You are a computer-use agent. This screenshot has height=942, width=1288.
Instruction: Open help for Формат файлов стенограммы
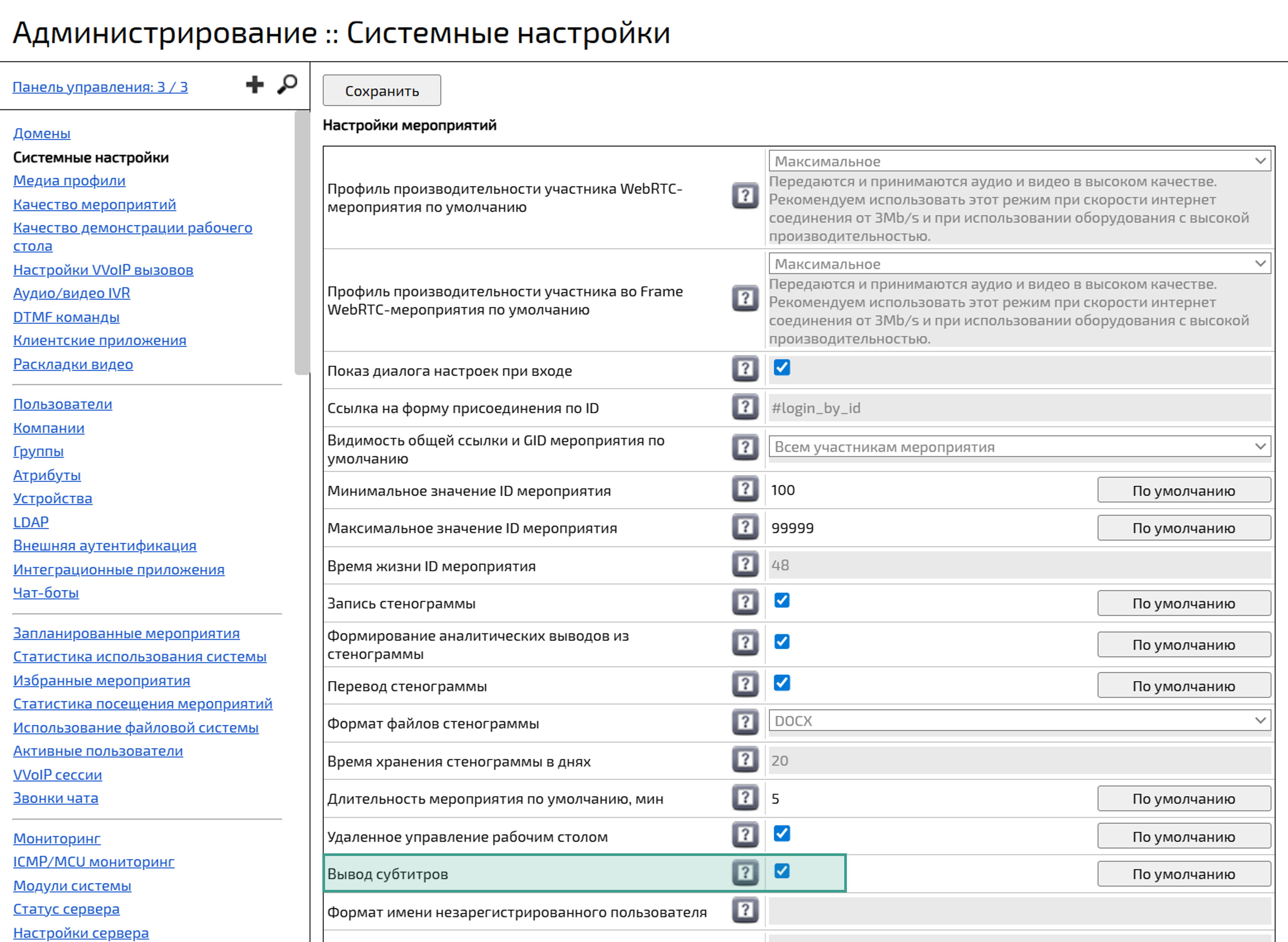click(x=744, y=722)
